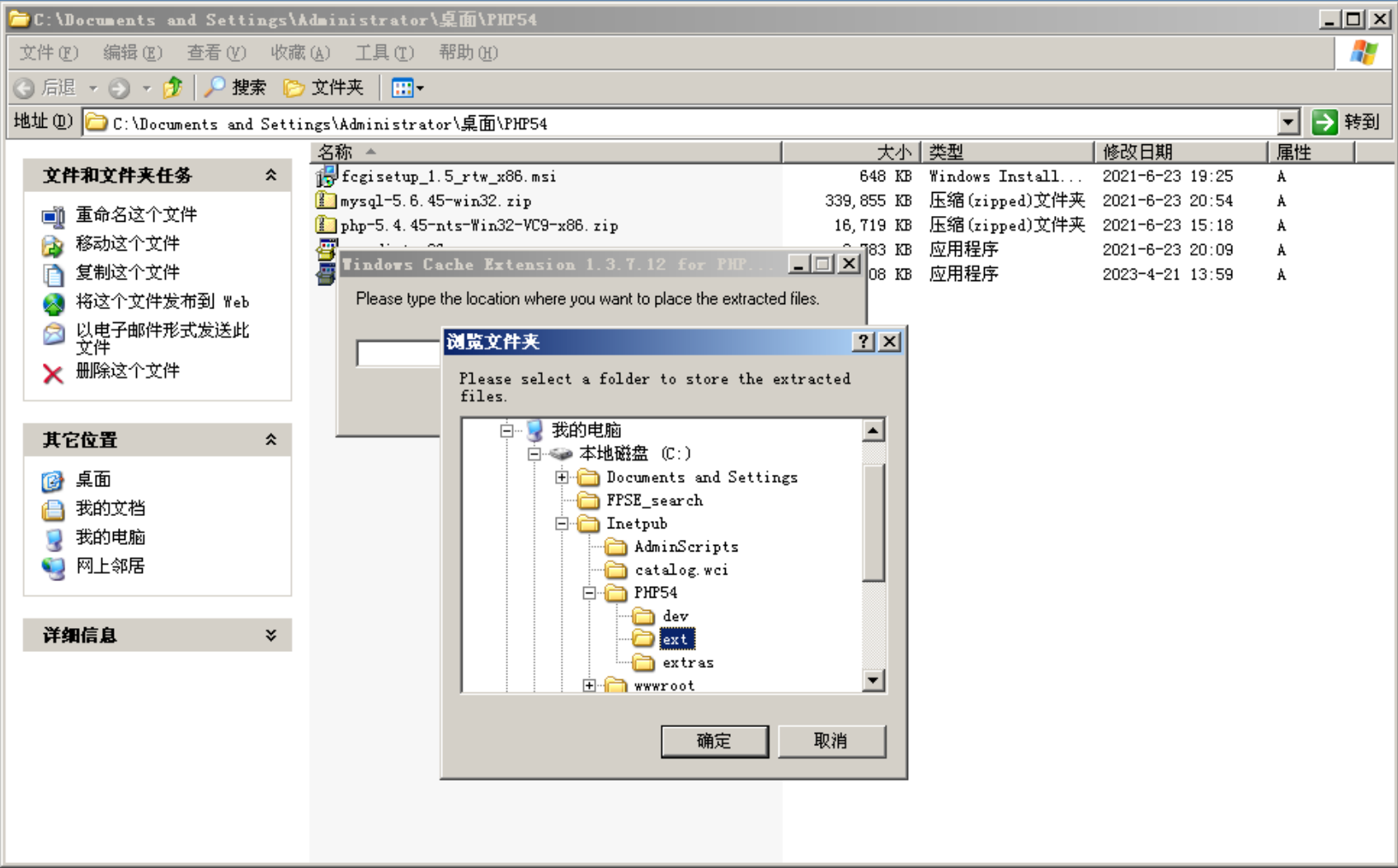Click the 我的电脑 icon in 其它位置
The image size is (1398, 868).
coord(53,538)
